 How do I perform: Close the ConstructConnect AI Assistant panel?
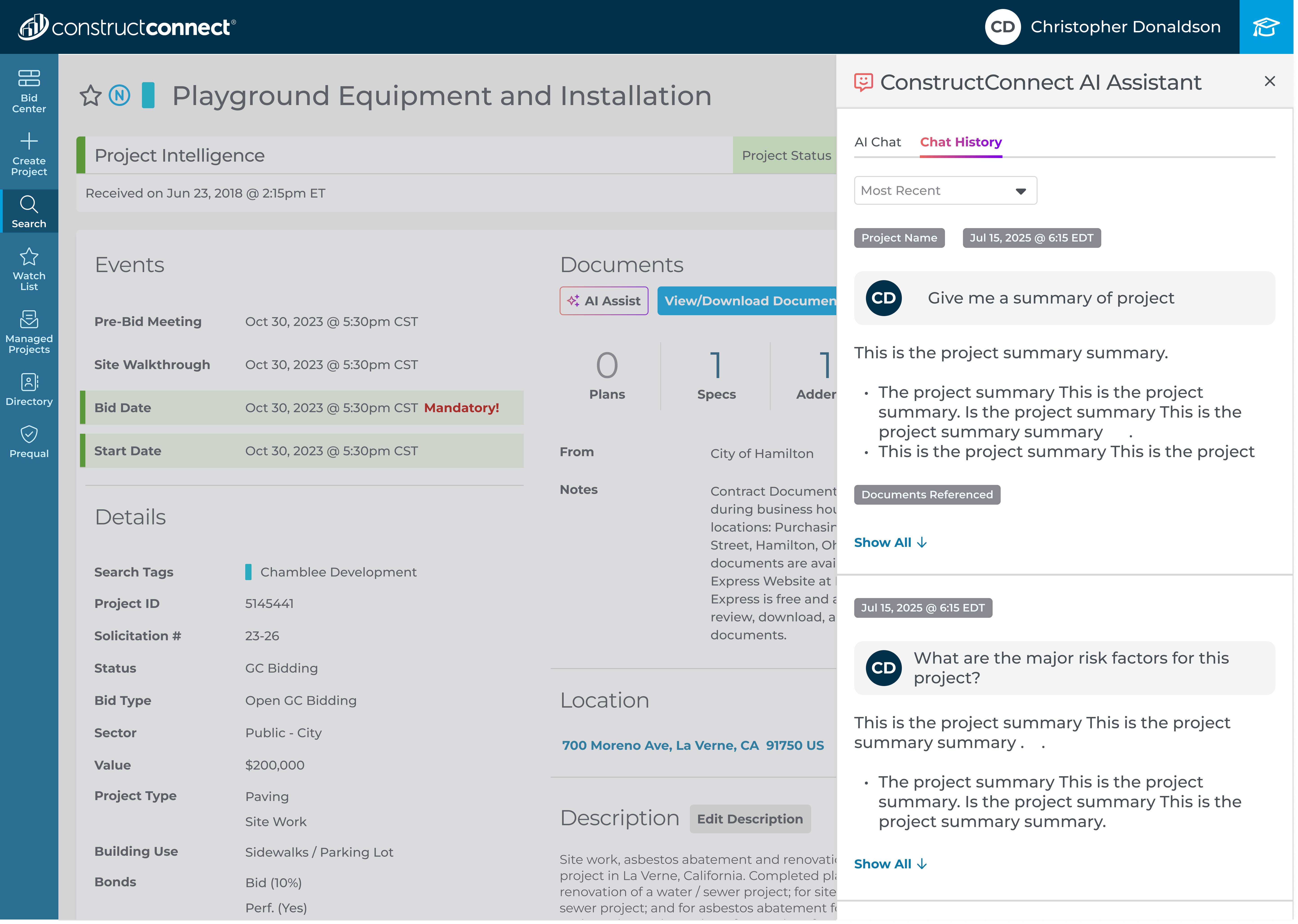pos(1269,81)
